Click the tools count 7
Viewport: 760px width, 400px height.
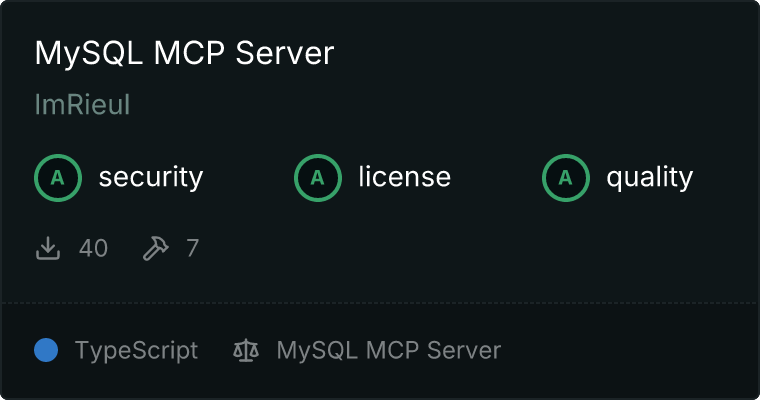pos(192,248)
